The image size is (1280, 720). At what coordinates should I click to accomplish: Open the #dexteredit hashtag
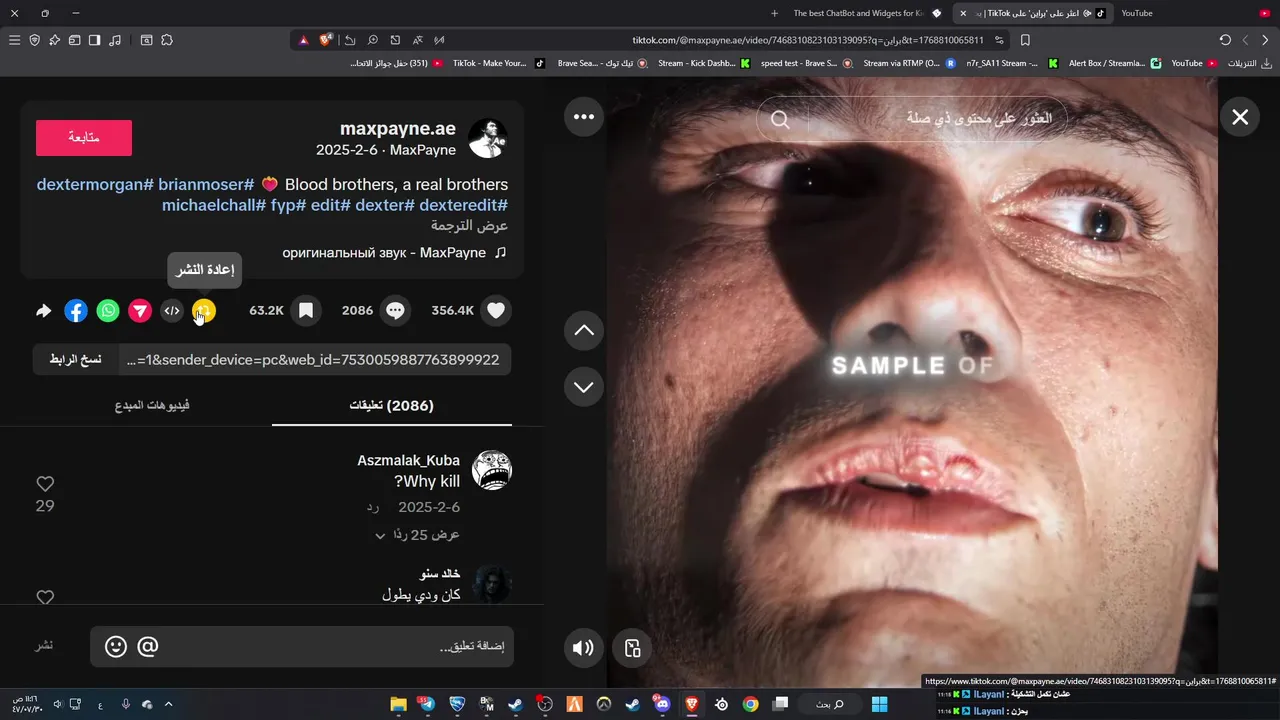[463, 205]
